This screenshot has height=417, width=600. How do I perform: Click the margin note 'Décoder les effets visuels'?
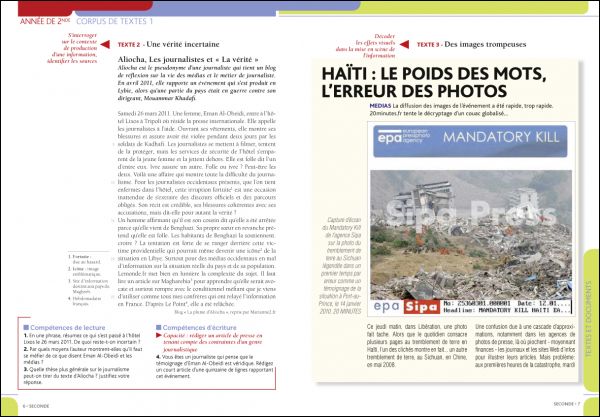tap(366, 46)
